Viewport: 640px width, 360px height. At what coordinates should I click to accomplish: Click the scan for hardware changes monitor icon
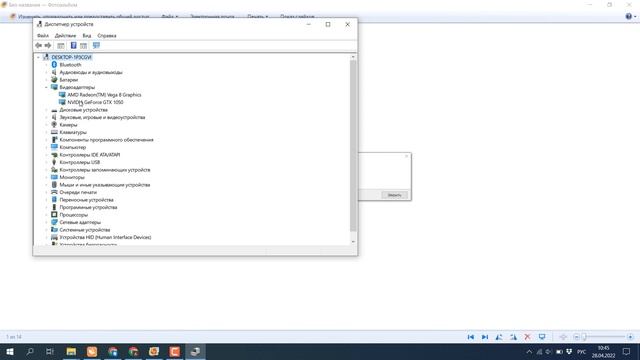[x=96, y=45]
